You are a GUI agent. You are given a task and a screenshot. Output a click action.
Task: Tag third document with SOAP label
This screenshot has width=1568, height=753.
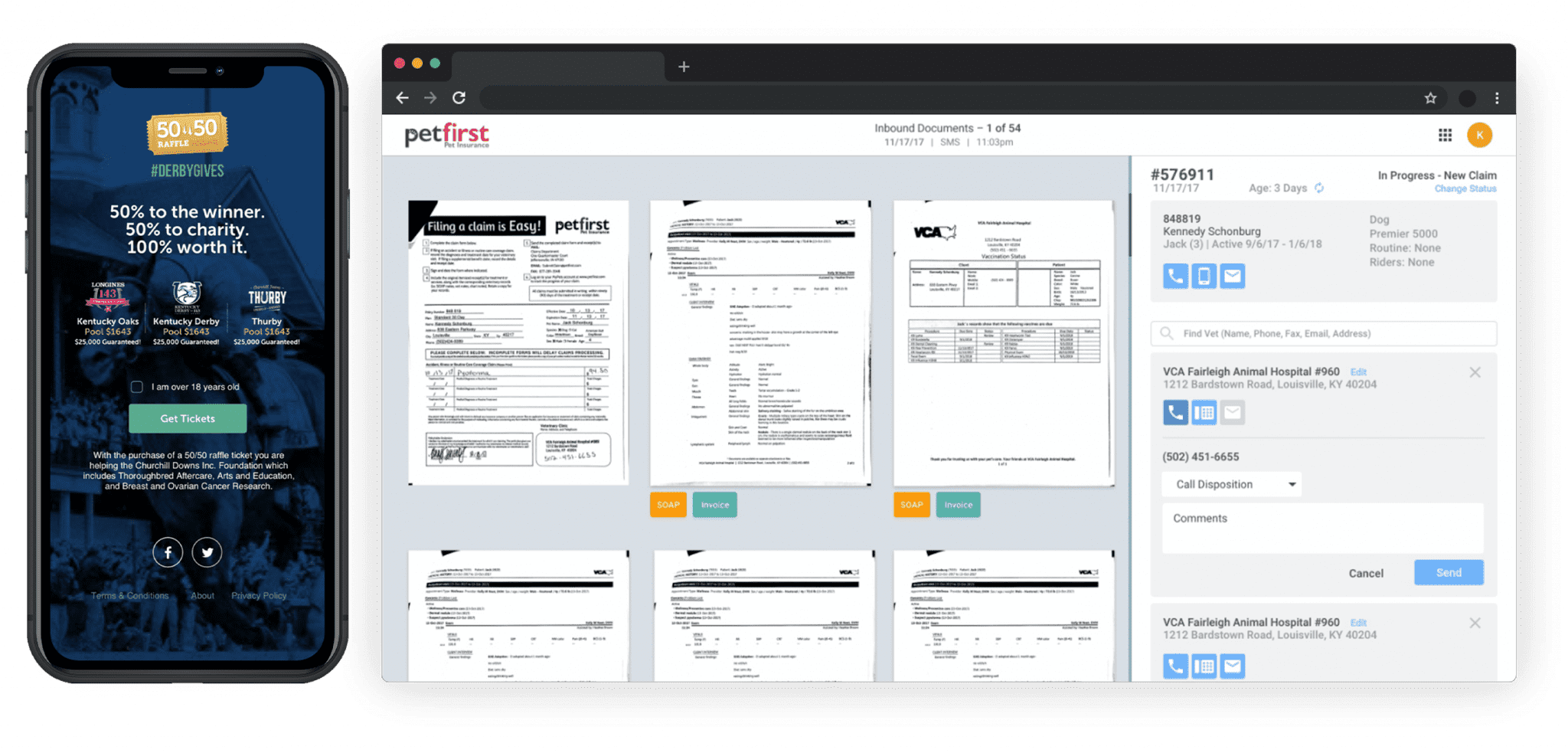click(912, 505)
